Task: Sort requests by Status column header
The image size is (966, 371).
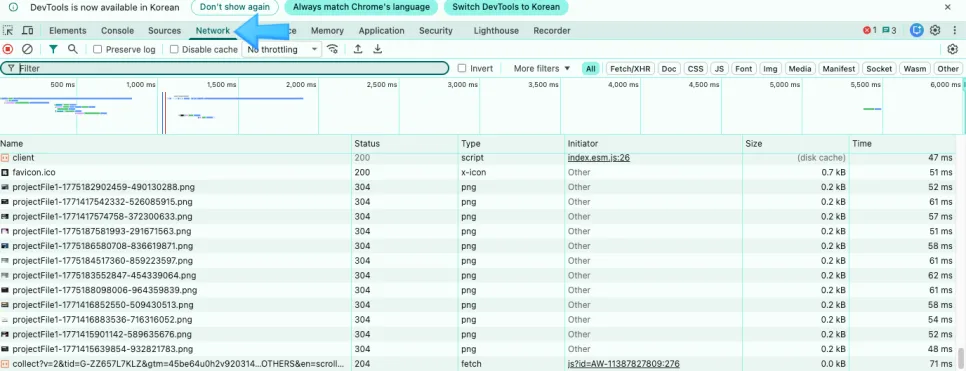Action: [x=405, y=144]
